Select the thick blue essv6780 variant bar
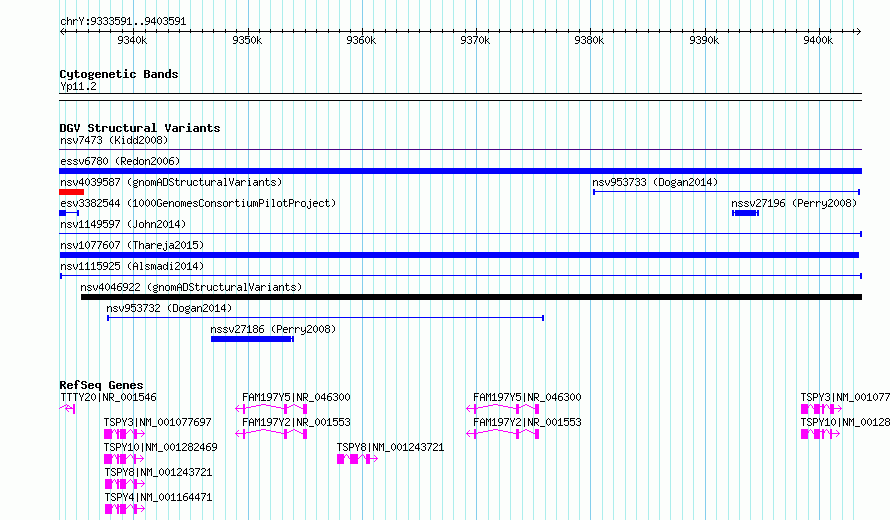Screen dimensions: 890x520 click(460, 171)
